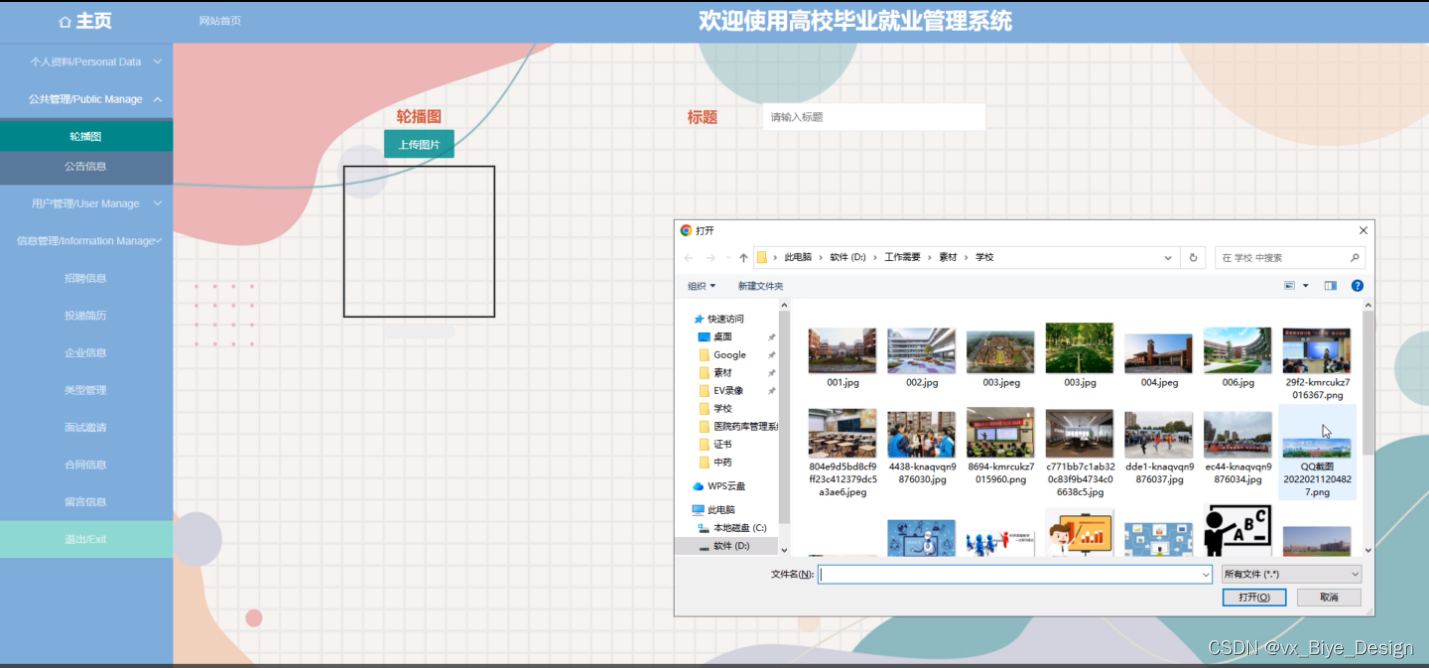Open the 面试邀请 menu item
The height and width of the screenshot is (668, 1429).
coord(86,427)
